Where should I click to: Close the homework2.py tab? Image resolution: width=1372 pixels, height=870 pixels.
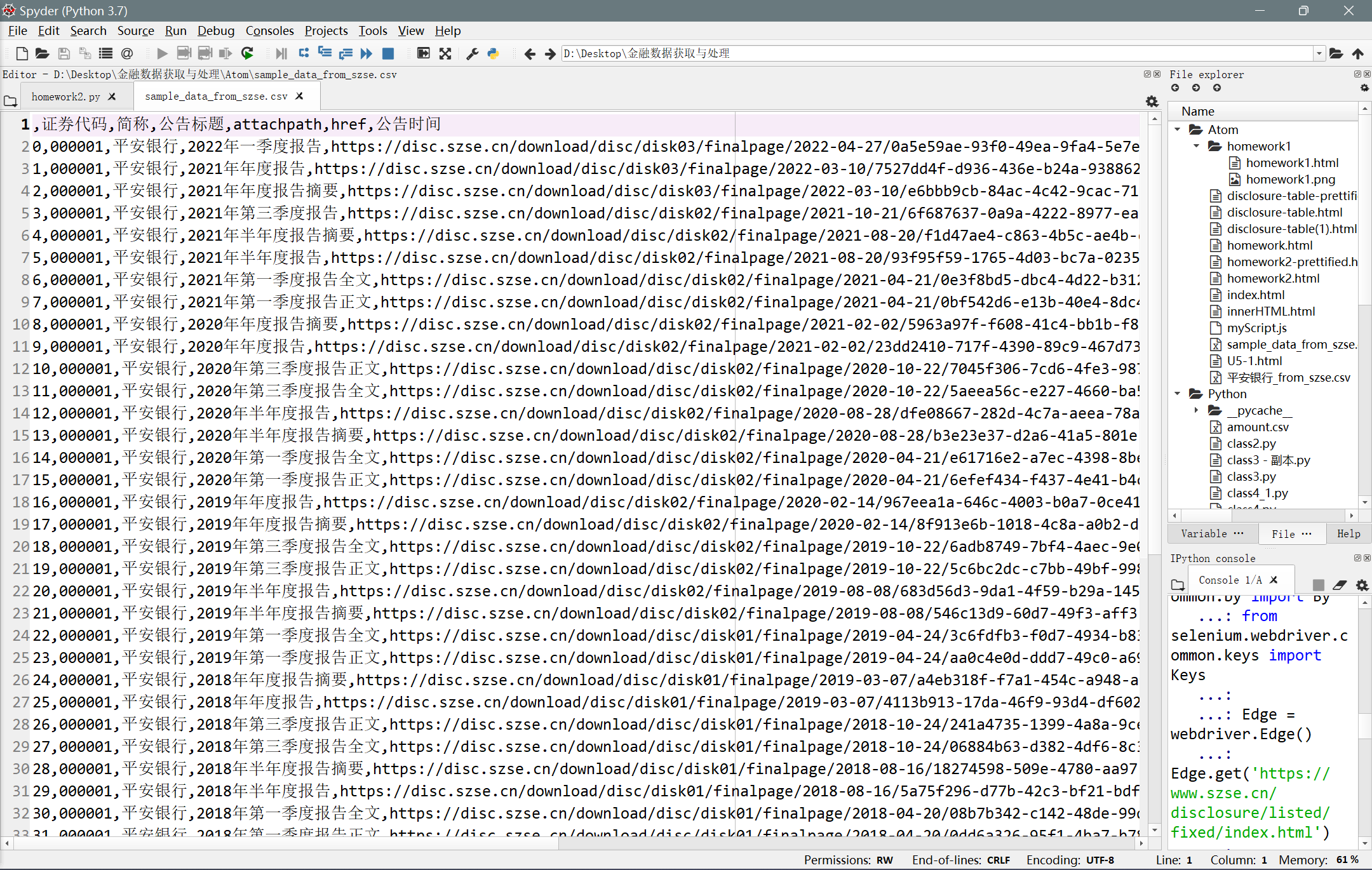[x=112, y=97]
